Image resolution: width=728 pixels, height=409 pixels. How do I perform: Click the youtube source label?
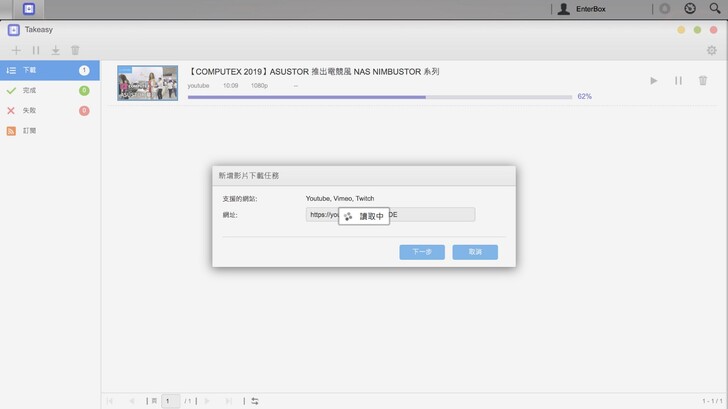coord(198,85)
